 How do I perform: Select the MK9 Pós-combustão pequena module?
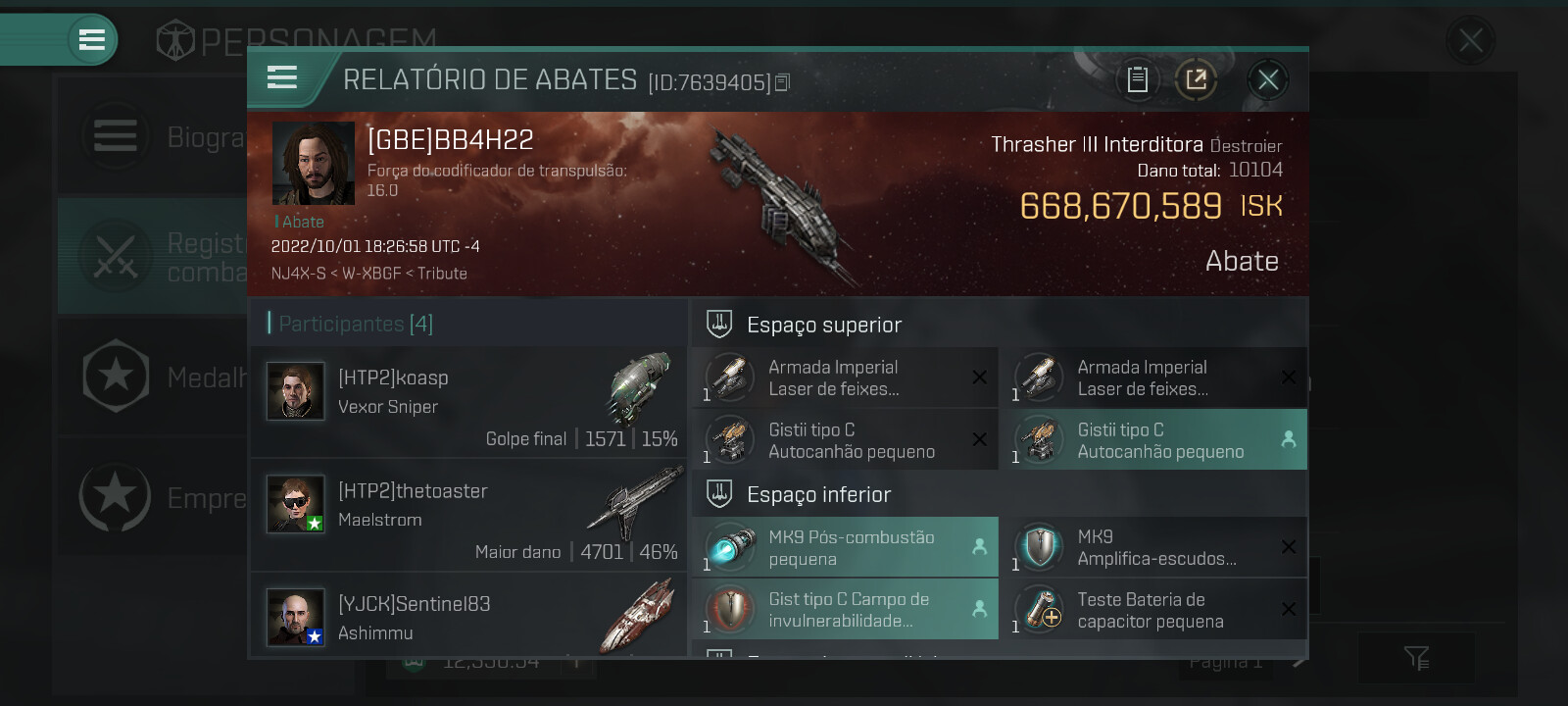(x=846, y=547)
